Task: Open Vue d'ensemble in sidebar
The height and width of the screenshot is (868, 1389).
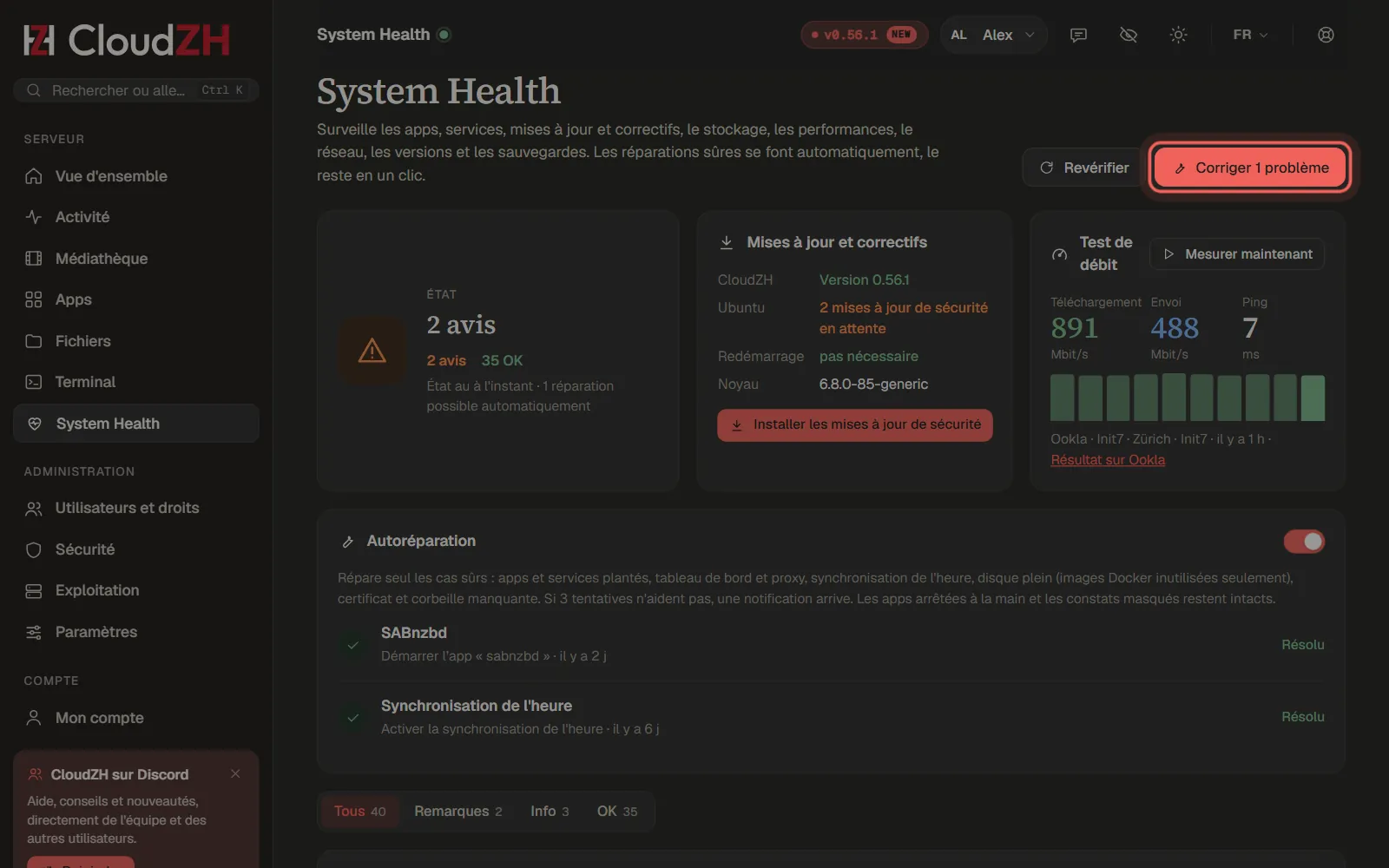Action: (x=136, y=176)
